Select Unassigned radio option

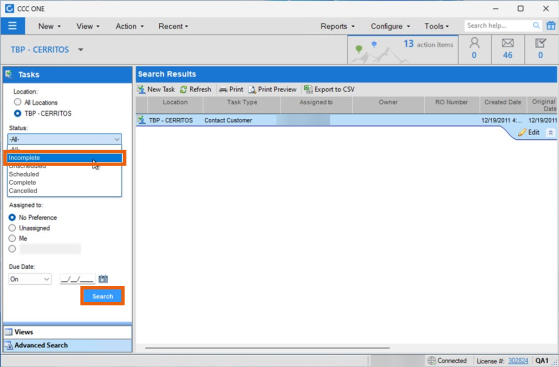12,228
